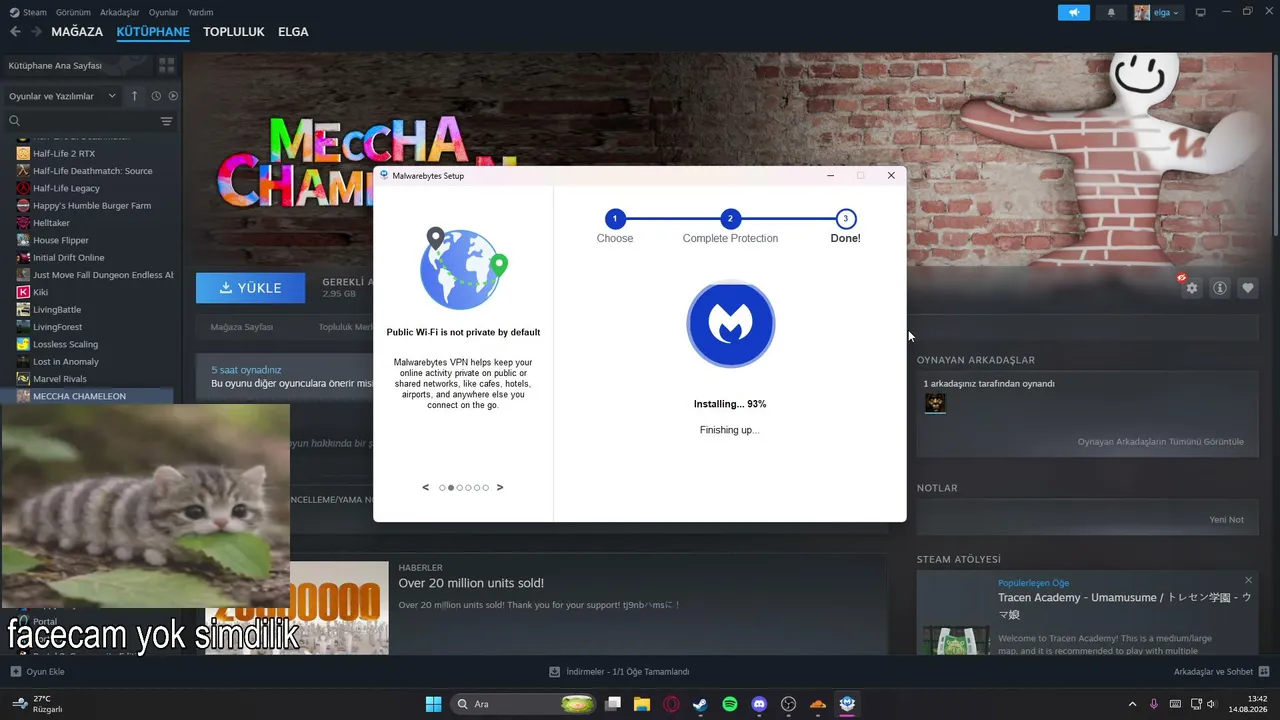Screen dimensions: 1280x720
Task: Switch to the MAĞAZA tab
Action: 77,32
